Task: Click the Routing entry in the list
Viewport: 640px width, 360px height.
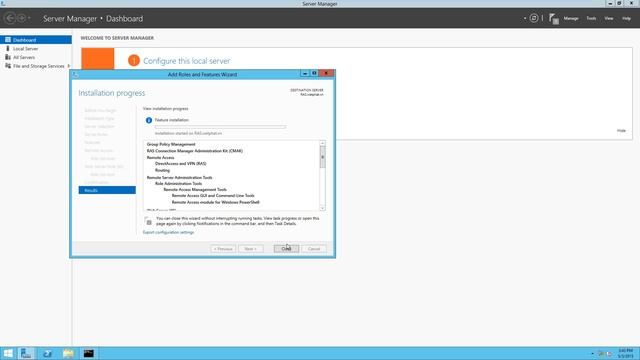Action: coord(162,170)
